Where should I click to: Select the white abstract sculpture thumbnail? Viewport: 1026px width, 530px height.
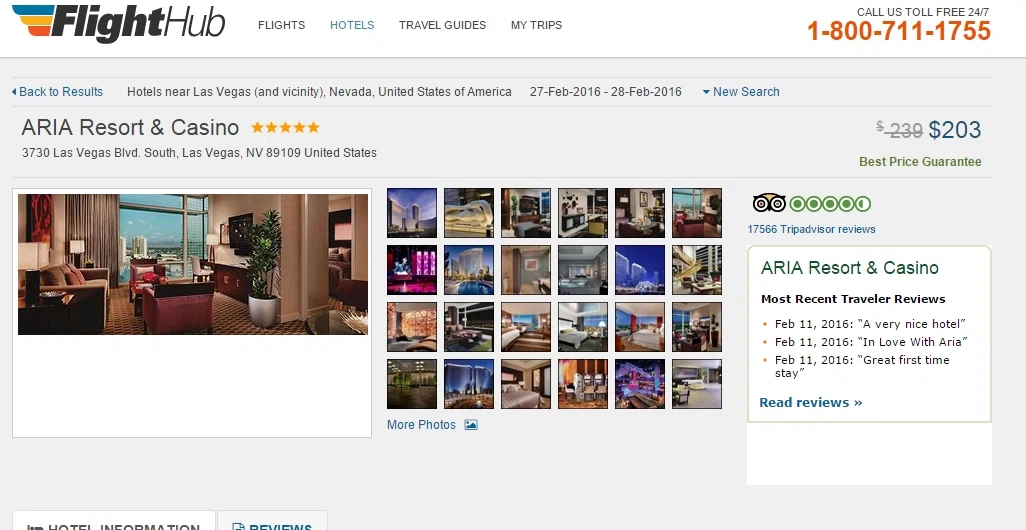469,213
